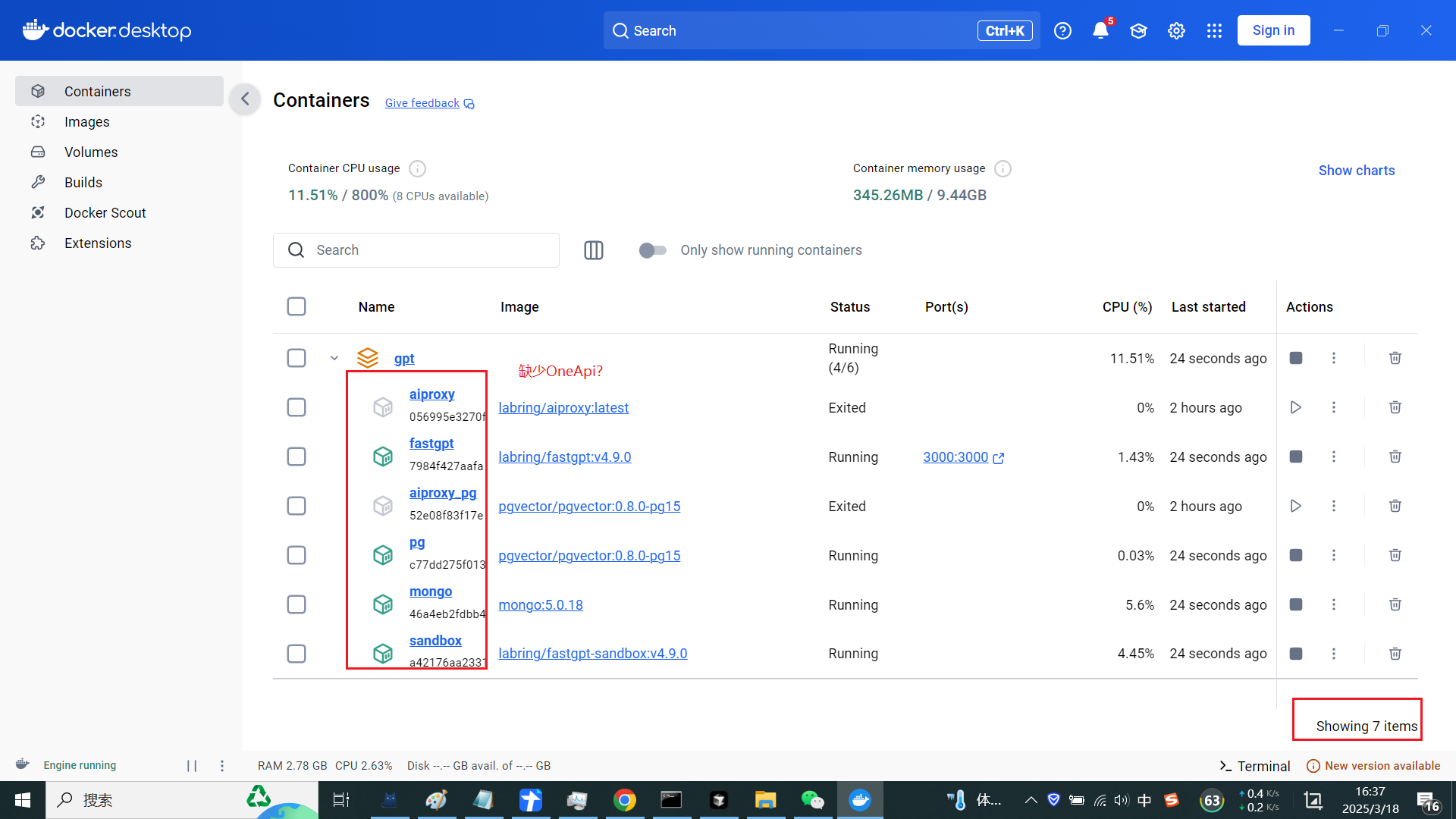Viewport: 1456px width, 819px height.
Task: Open the Learning center icon
Action: [1138, 30]
